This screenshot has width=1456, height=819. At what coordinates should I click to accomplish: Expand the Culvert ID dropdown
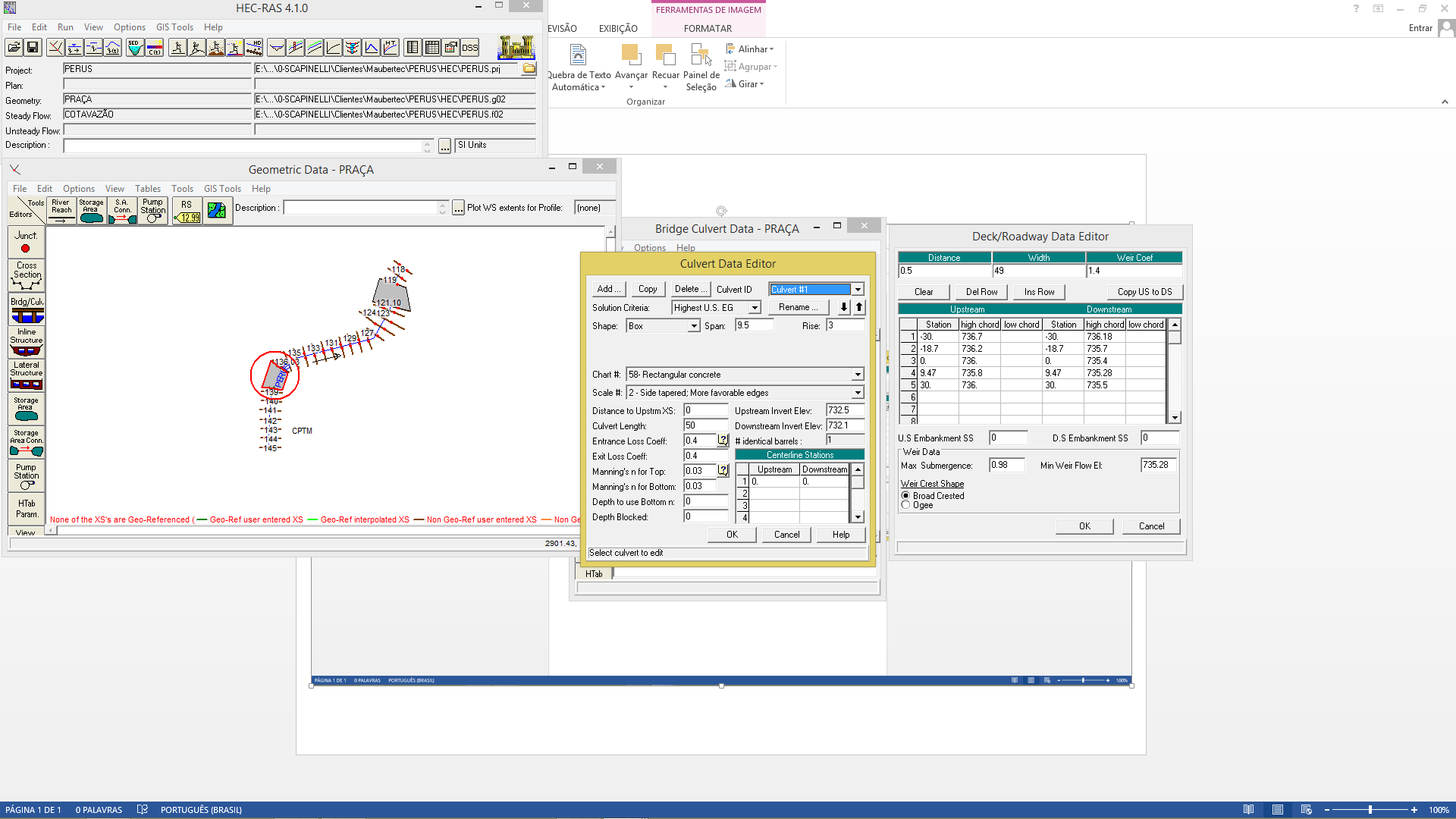(x=858, y=290)
